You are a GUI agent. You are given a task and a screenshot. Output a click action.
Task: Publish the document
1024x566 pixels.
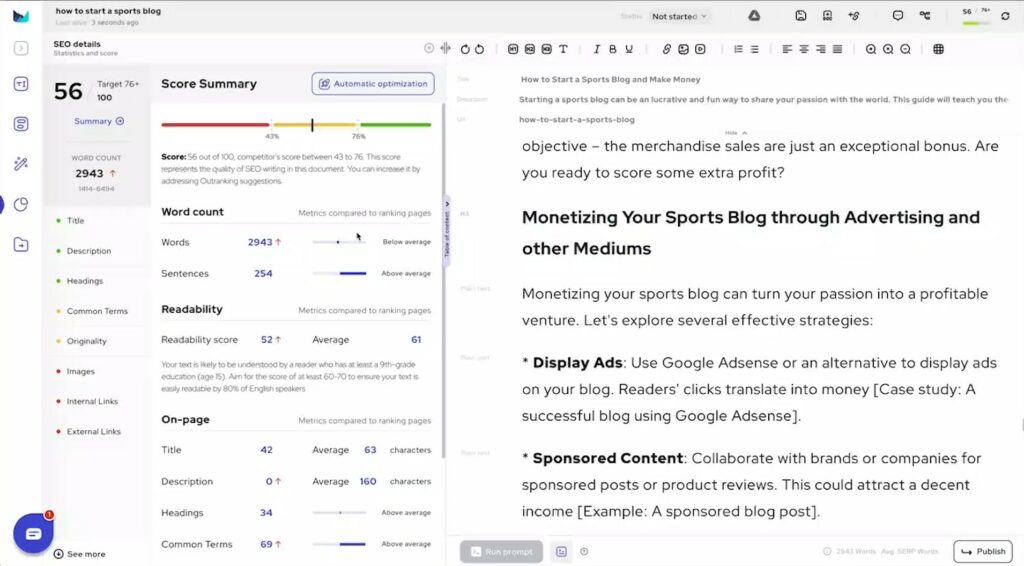[x=983, y=551]
